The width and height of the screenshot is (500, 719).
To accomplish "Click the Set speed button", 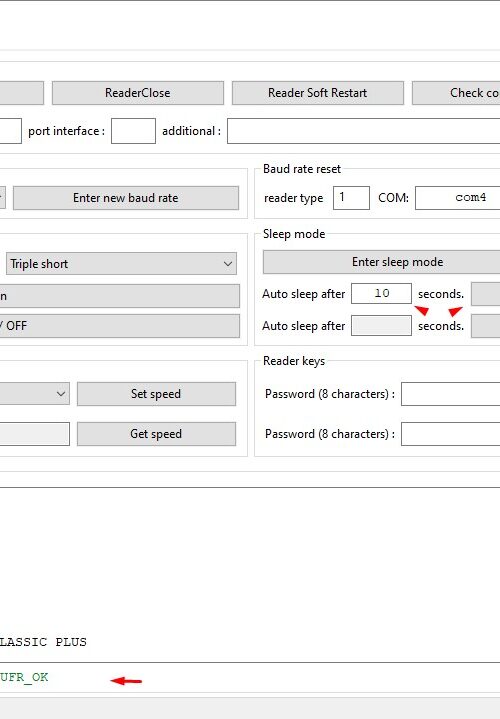I will pos(156,394).
